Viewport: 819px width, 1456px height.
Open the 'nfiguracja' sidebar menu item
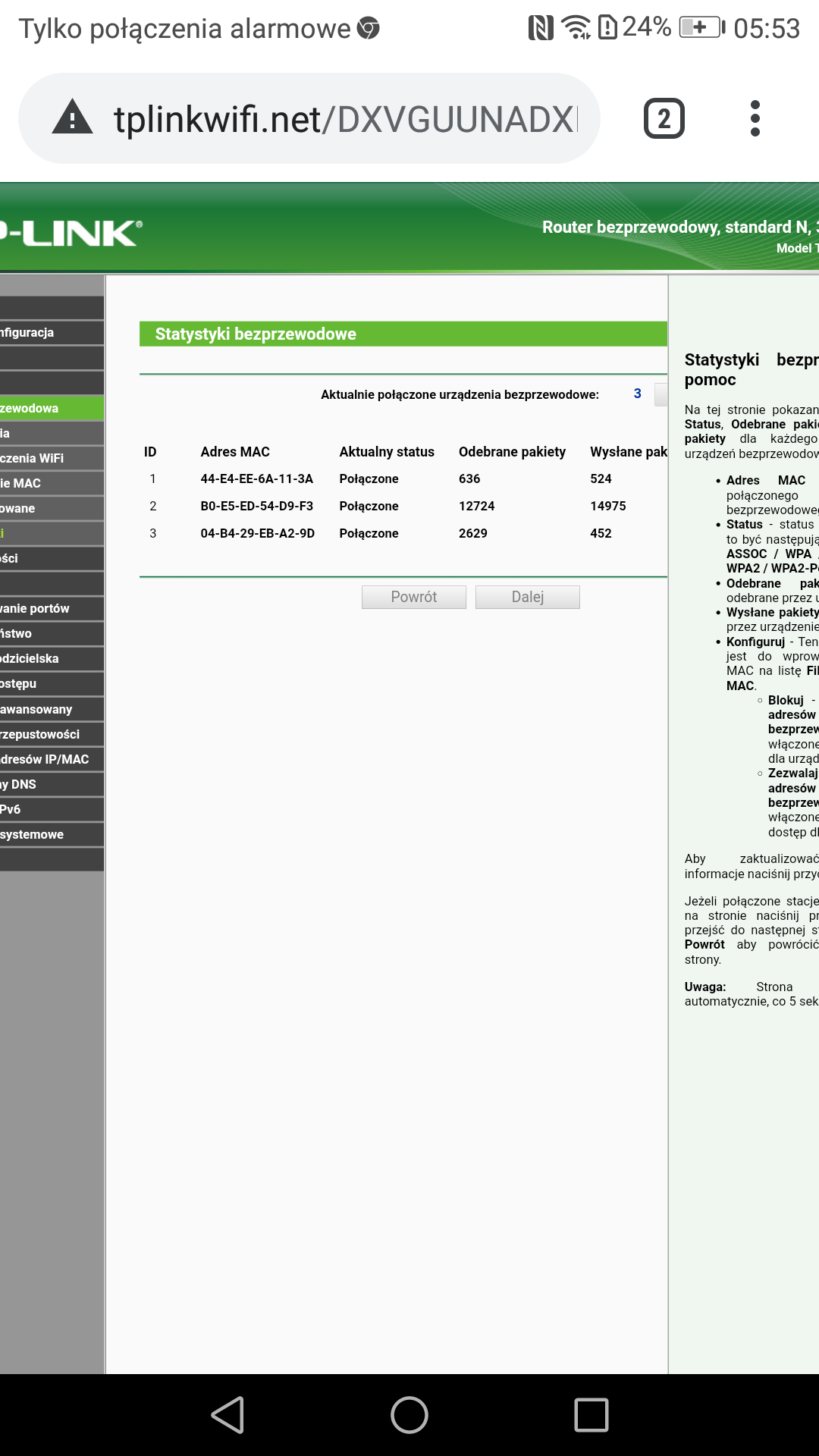pyautogui.click(x=52, y=332)
